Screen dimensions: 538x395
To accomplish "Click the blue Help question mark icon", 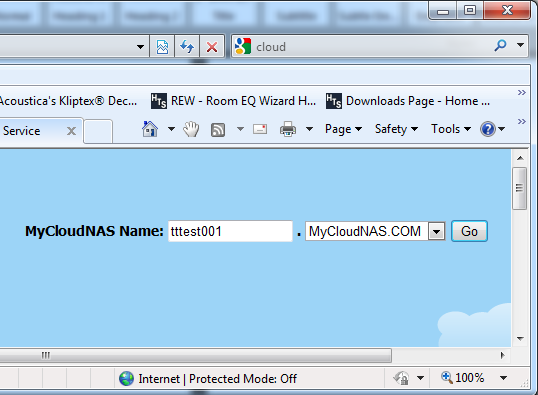I will pos(488,129).
